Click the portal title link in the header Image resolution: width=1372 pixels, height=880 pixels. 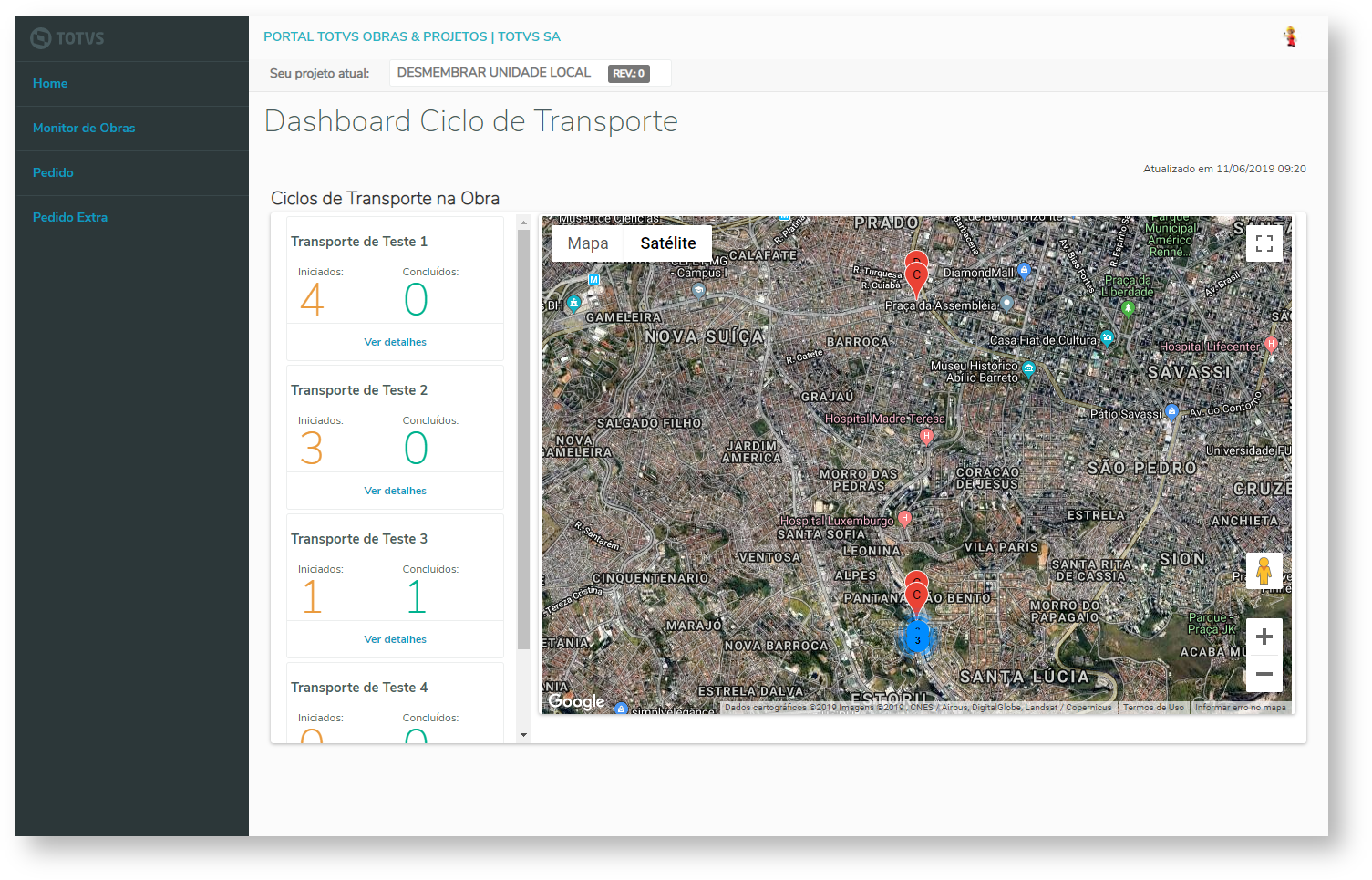pos(412,36)
